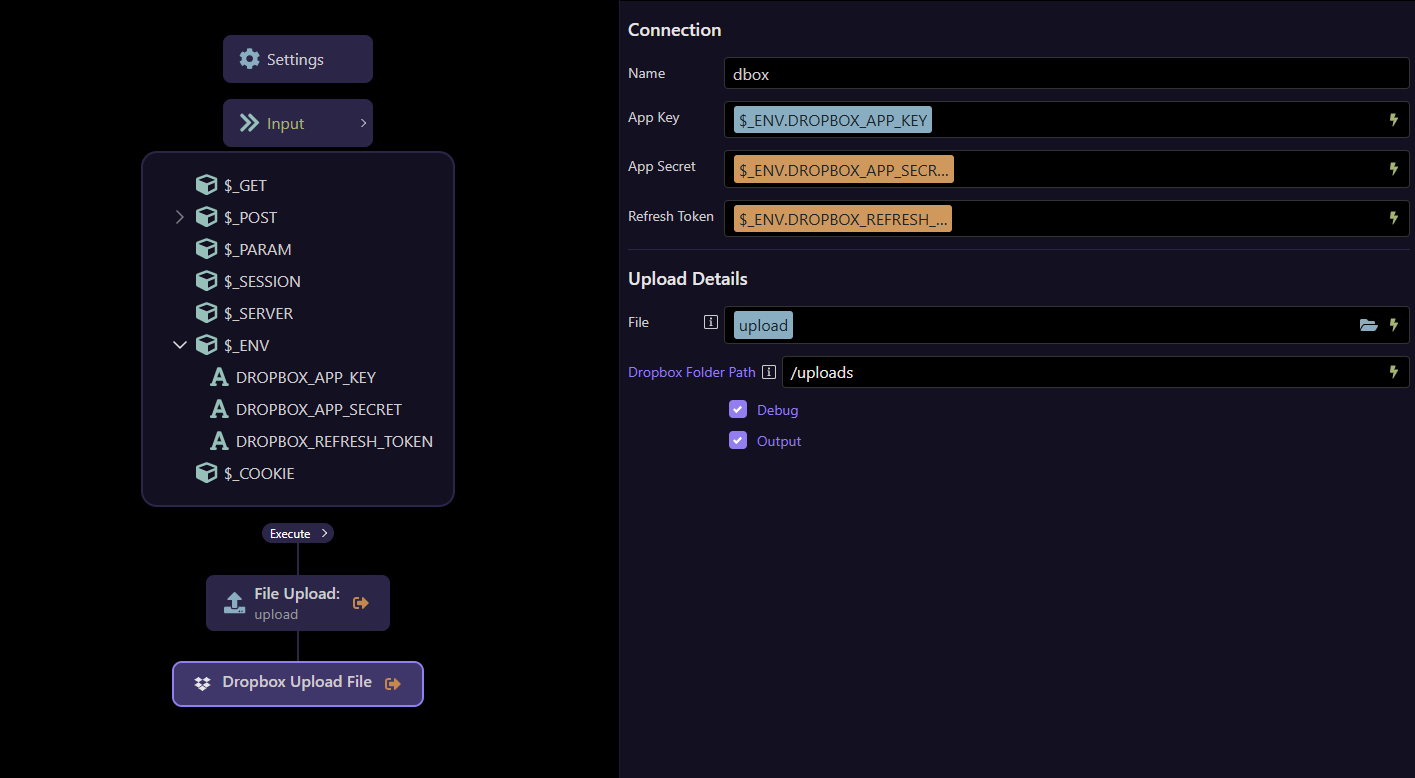Click info icon beside Dropbox Folder Path

[x=769, y=372]
